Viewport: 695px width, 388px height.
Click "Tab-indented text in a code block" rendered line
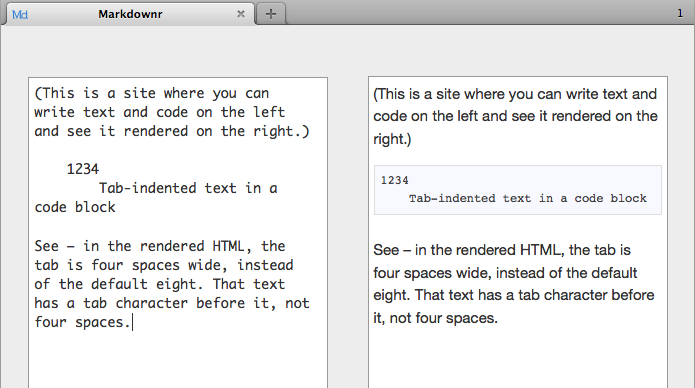(527, 199)
